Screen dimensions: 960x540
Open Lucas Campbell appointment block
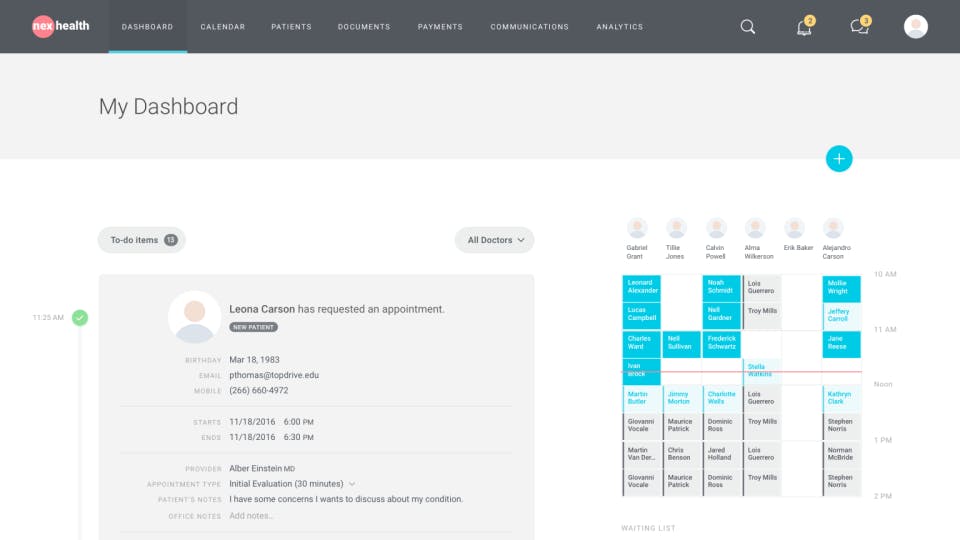(642, 316)
